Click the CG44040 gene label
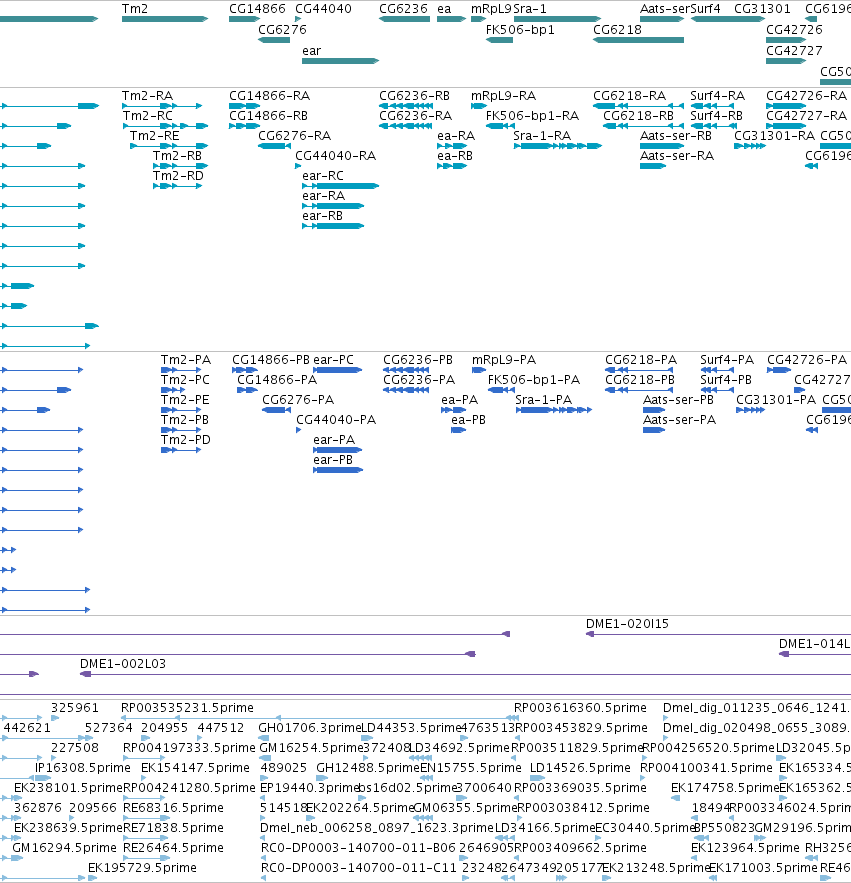The height and width of the screenshot is (883, 851). (323, 9)
